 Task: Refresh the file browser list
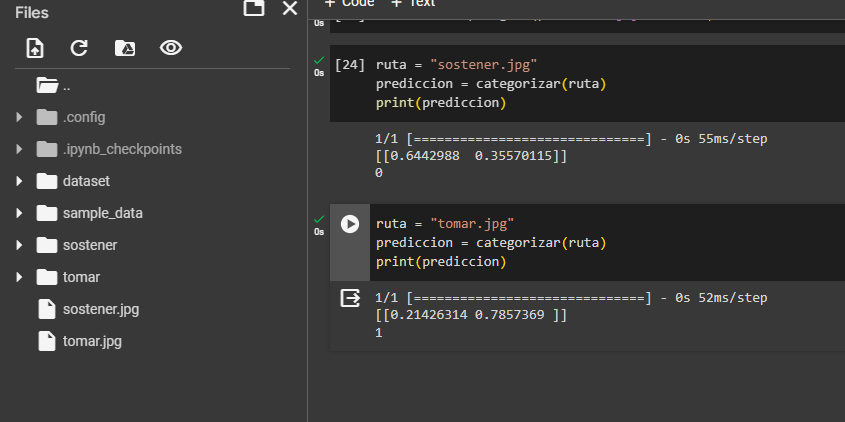click(x=79, y=48)
